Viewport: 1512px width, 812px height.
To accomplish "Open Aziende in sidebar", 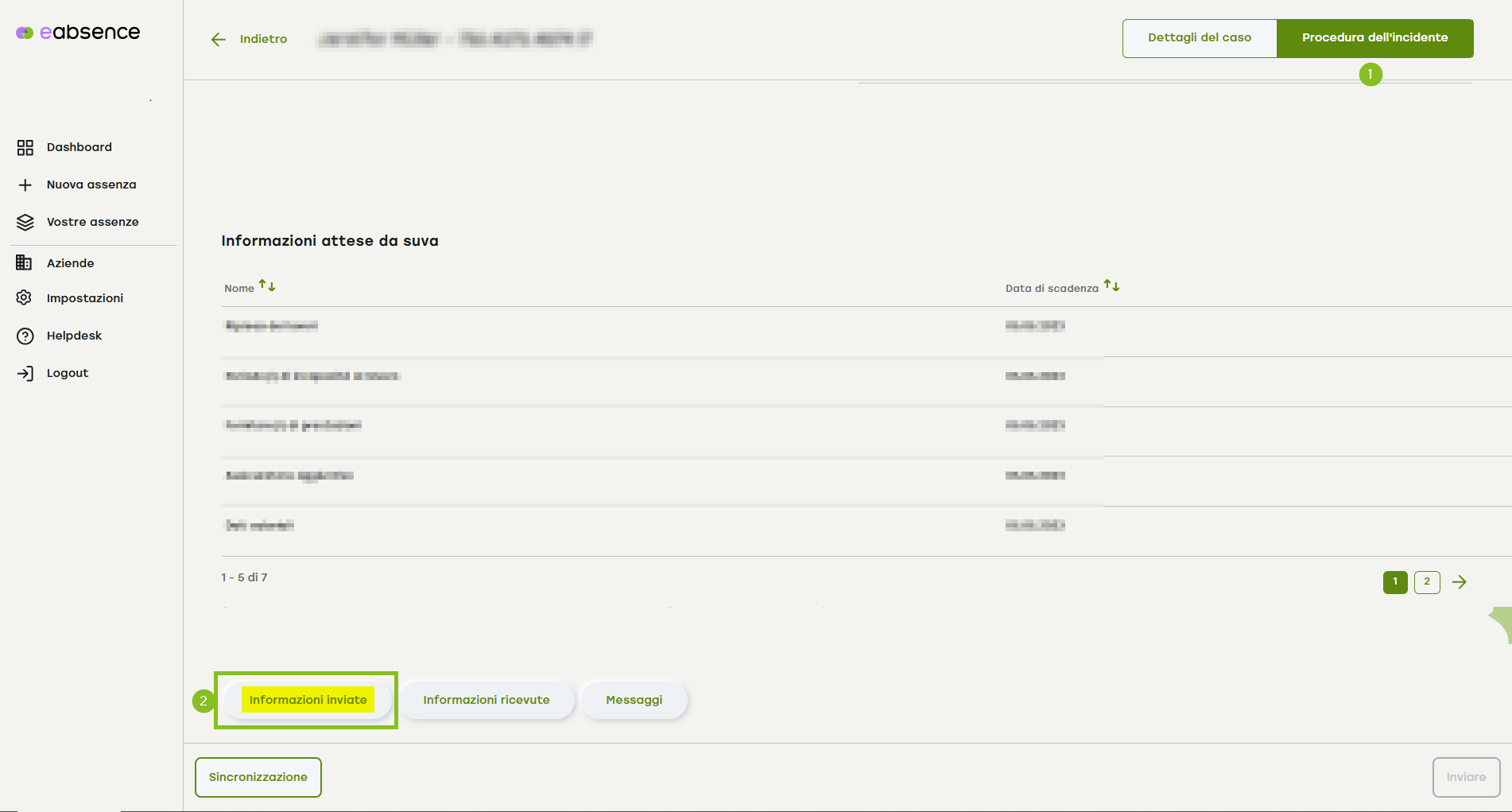I will (70, 263).
